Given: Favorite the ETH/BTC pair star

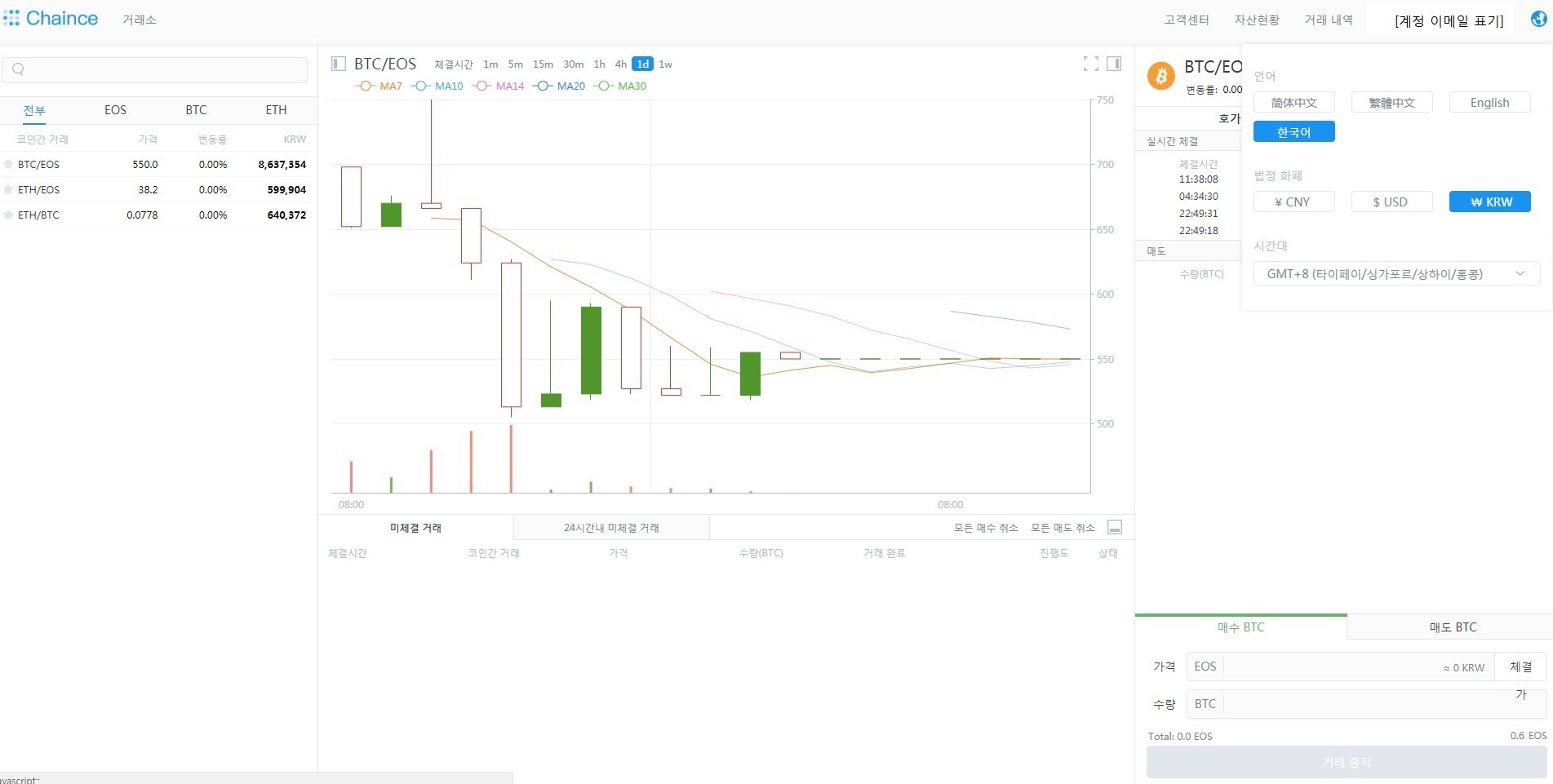Looking at the screenshot, I should 9,215.
